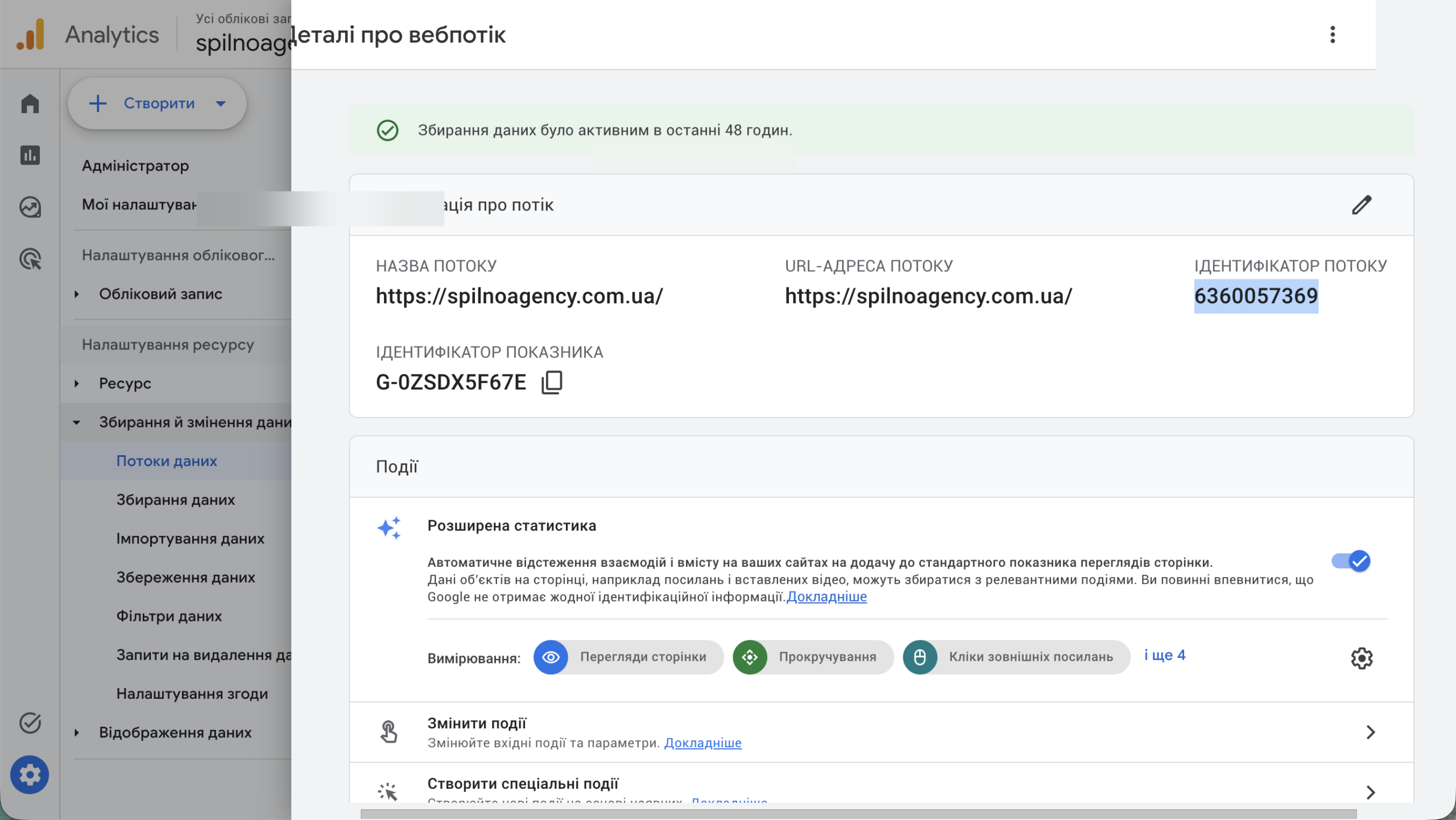Click the stream name under НАЗВА ПОТОКУ

click(519, 296)
